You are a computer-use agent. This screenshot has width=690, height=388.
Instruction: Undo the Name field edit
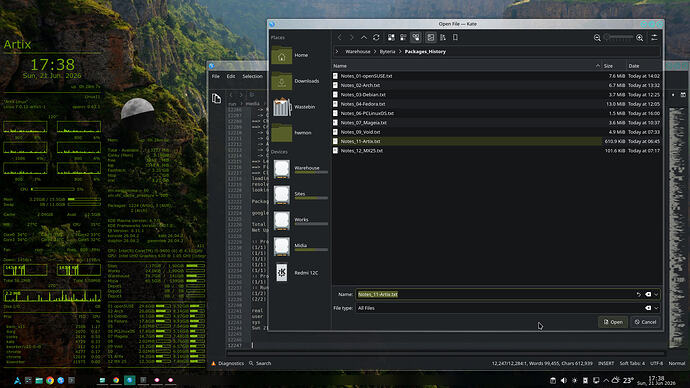639,294
